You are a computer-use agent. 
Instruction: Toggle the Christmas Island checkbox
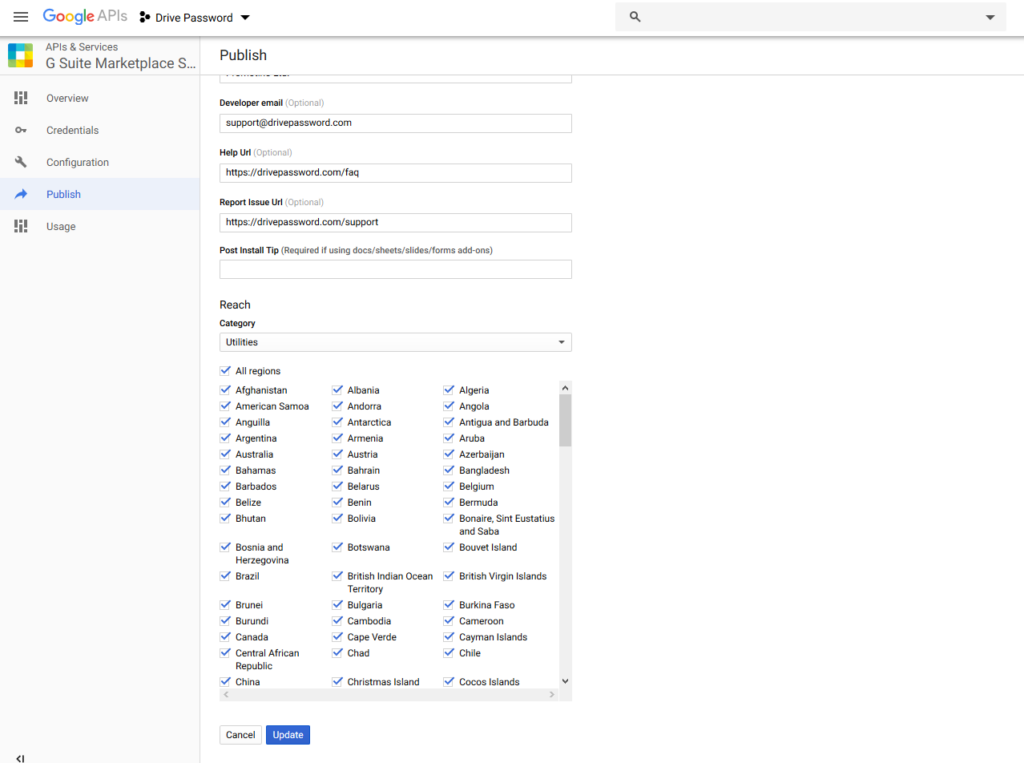pyautogui.click(x=337, y=681)
